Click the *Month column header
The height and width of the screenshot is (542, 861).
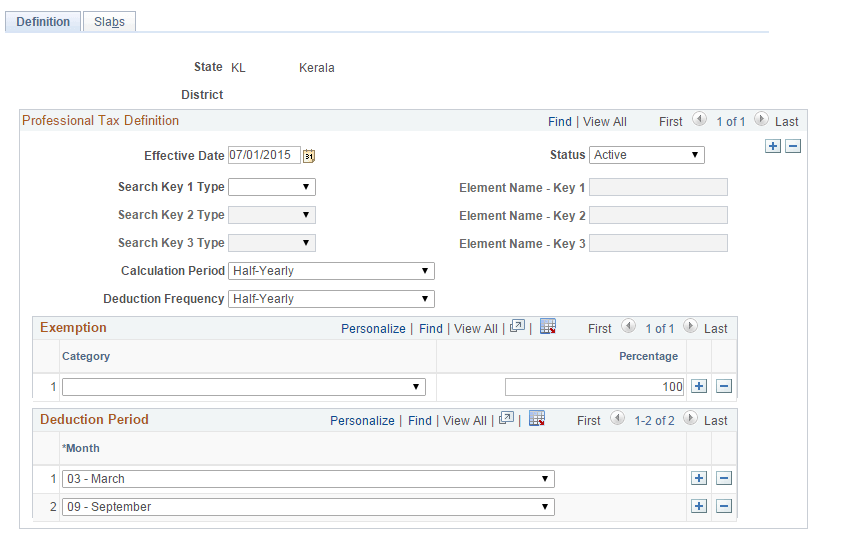coord(81,448)
